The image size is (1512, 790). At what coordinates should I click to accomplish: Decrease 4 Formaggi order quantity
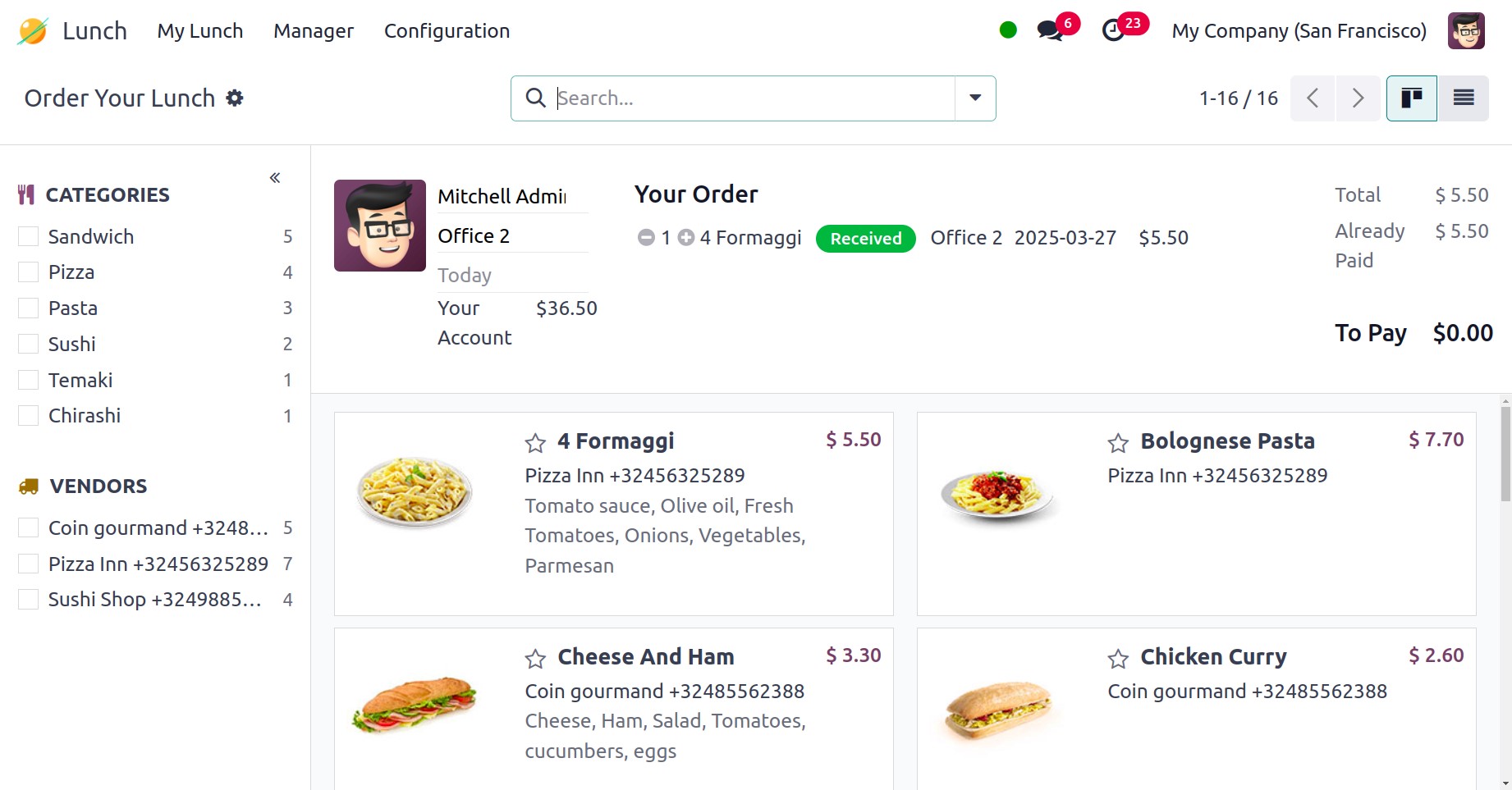pos(646,238)
